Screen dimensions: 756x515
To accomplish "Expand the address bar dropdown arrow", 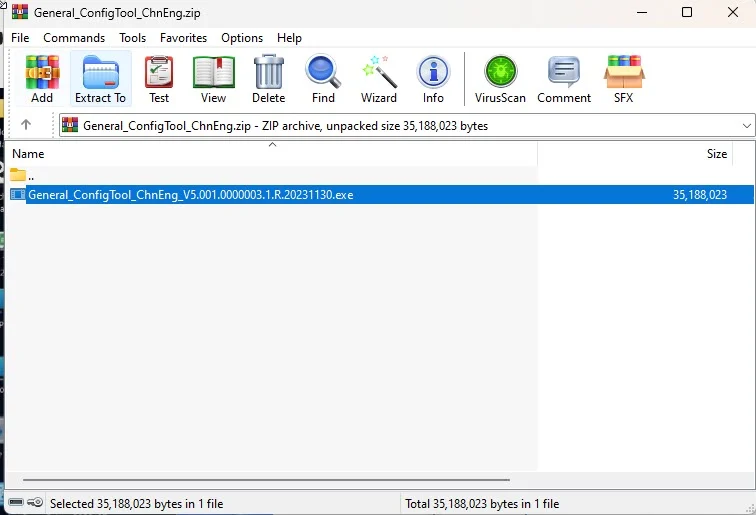I will tap(747, 126).
